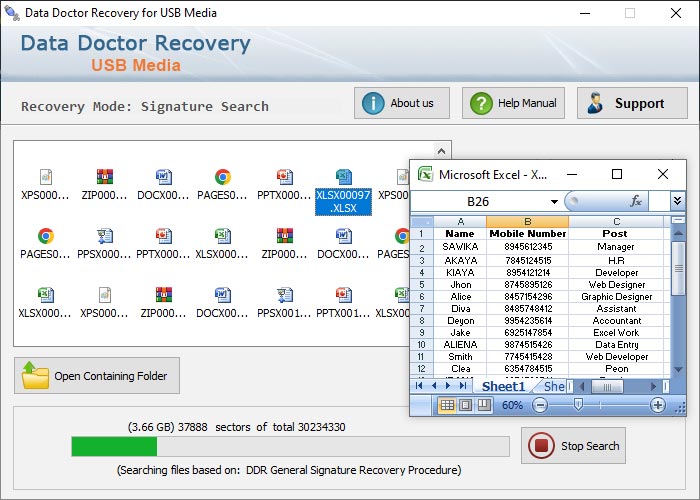Screen dimensions: 700x500
Task: Click the fx insert function icon
Action: [636, 201]
